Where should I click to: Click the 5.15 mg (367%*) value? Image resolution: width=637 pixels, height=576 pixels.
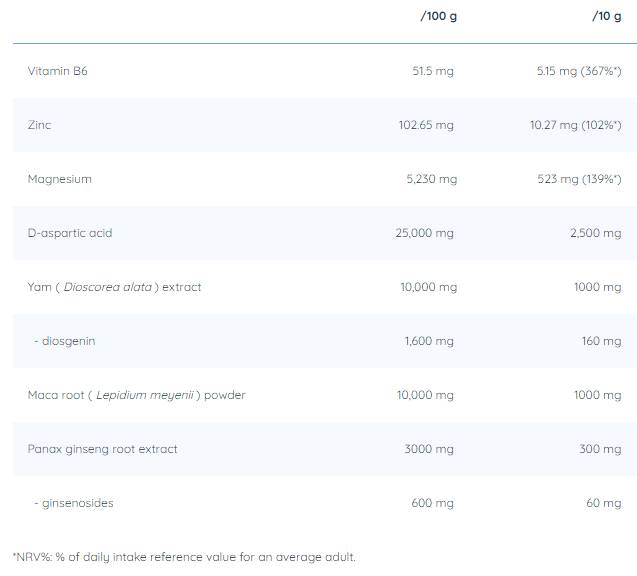coord(579,71)
